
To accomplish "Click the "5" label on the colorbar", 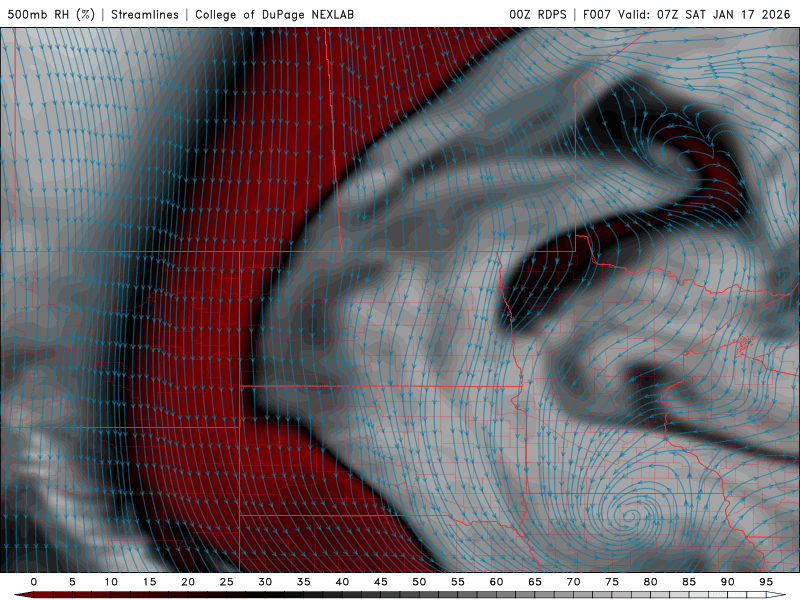I will tap(72, 582).
